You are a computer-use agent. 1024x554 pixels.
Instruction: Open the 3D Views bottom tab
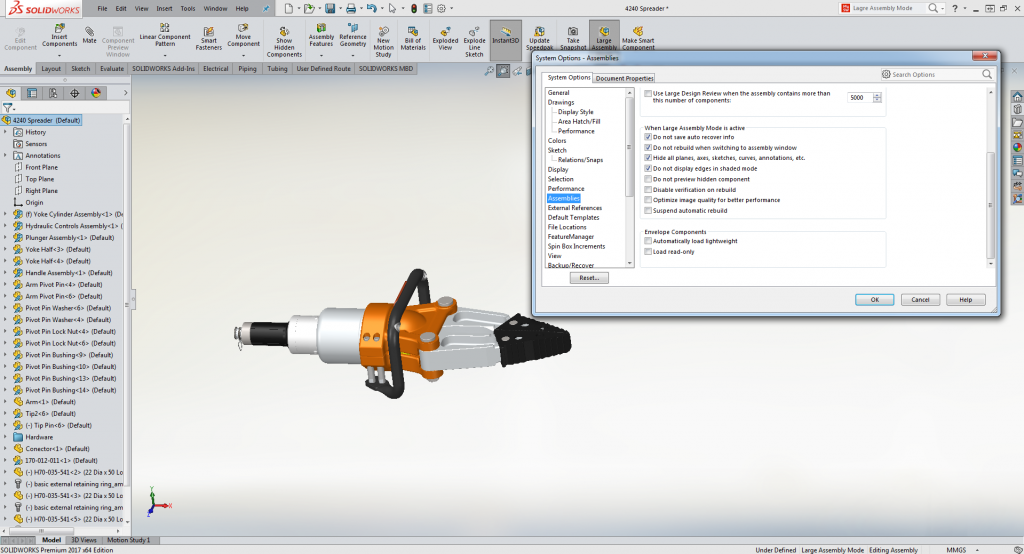(84, 540)
